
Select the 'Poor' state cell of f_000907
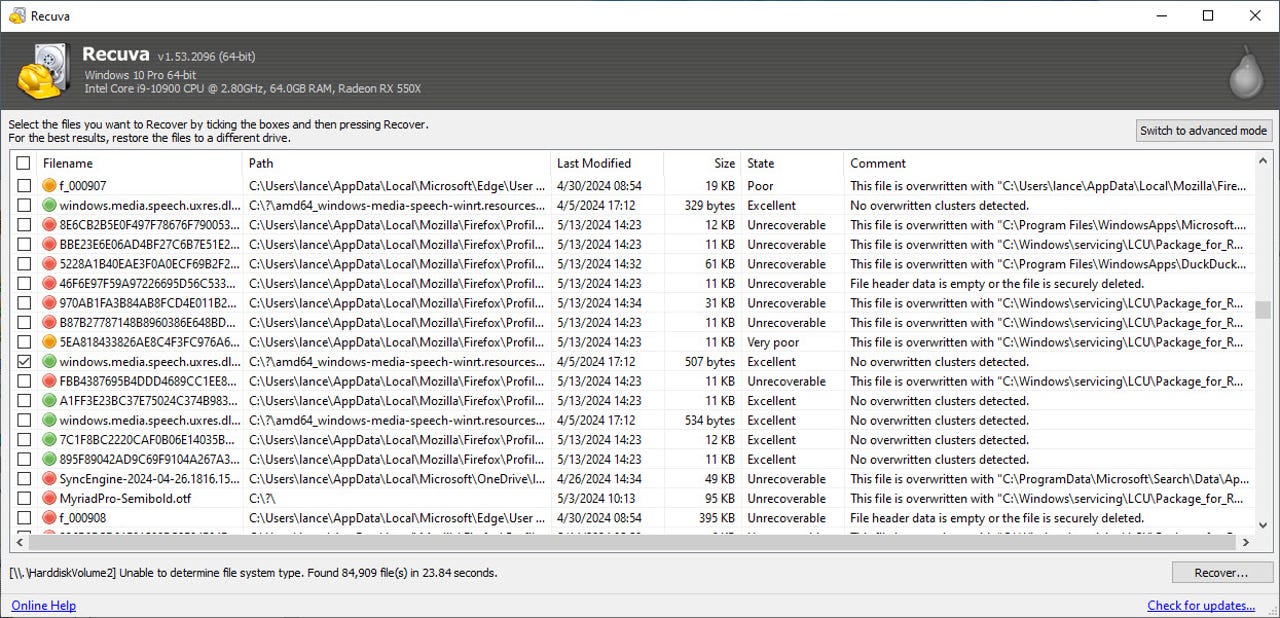760,186
